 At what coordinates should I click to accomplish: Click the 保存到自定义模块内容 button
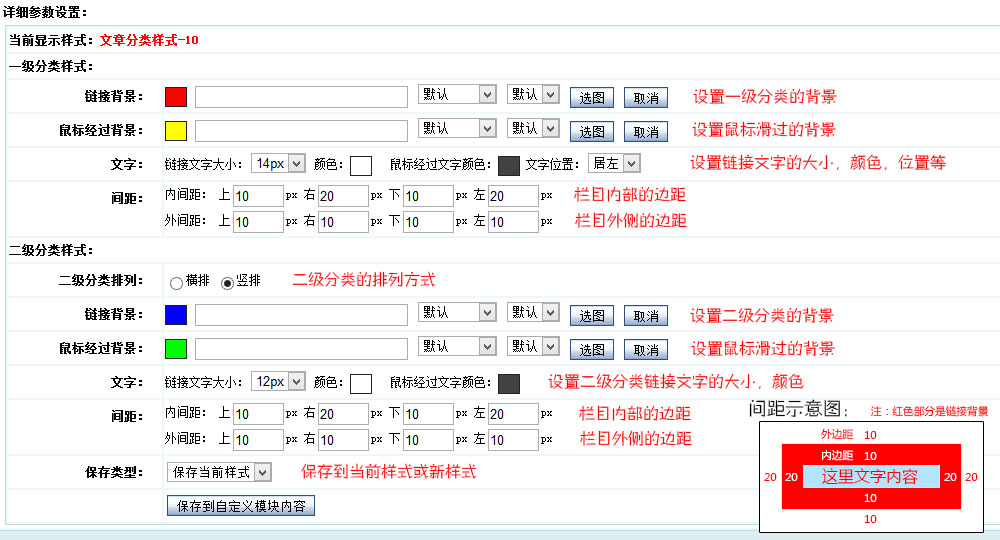click(241, 506)
